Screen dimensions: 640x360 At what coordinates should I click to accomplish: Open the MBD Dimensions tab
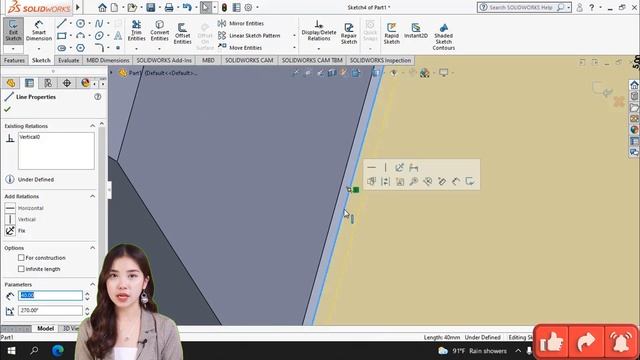tap(108, 60)
